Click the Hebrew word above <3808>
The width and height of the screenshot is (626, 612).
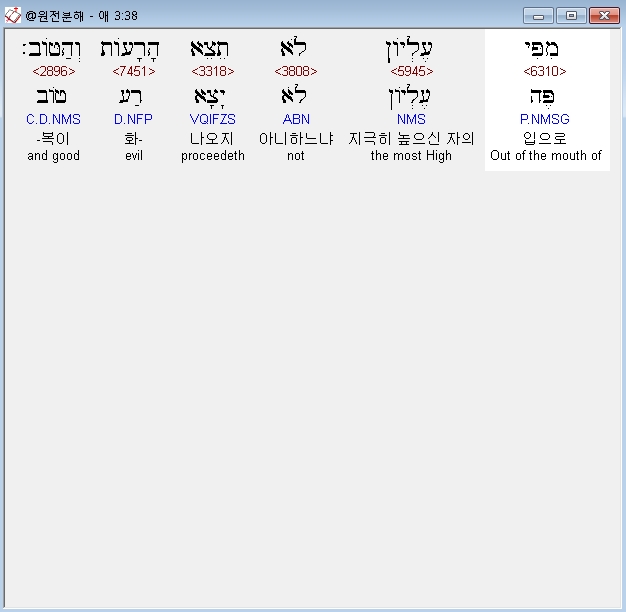(293, 48)
